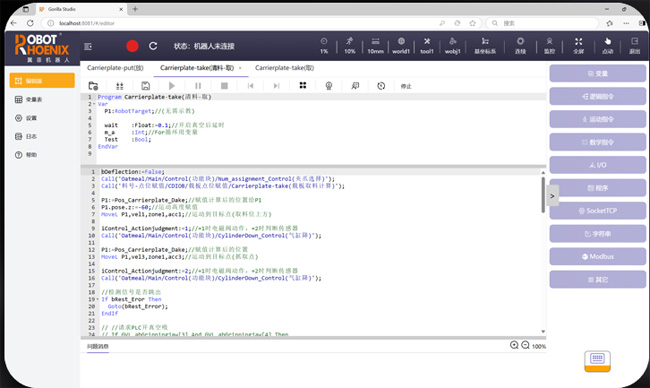Open a new browser tab

point(135,9)
